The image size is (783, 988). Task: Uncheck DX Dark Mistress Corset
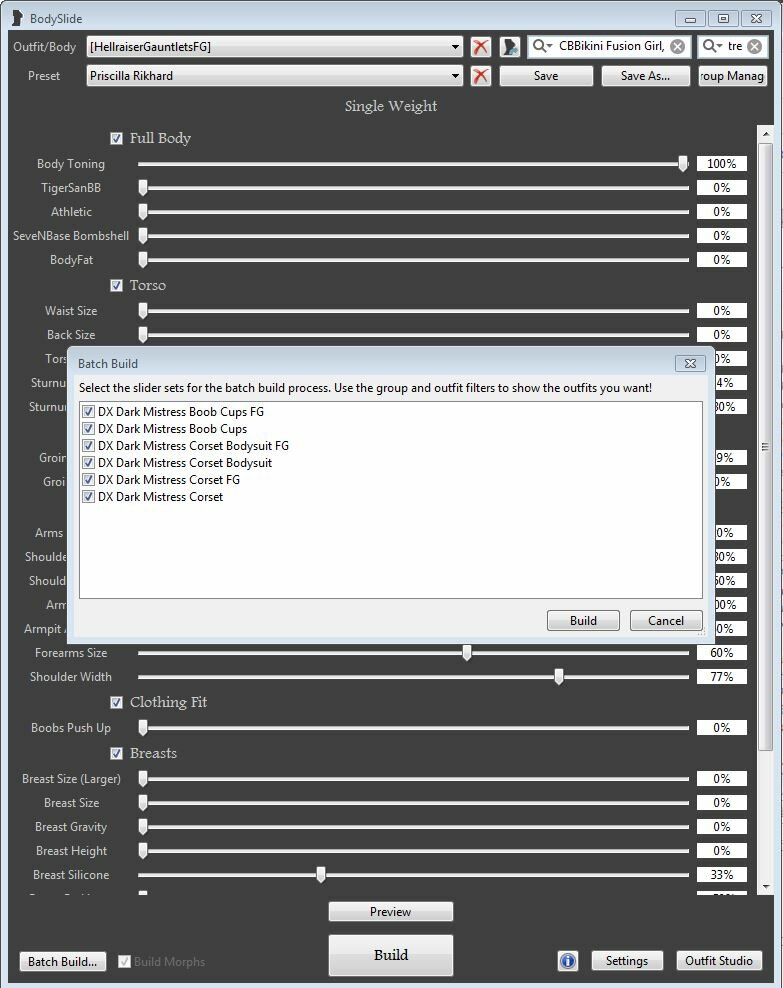pyautogui.click(x=90, y=497)
